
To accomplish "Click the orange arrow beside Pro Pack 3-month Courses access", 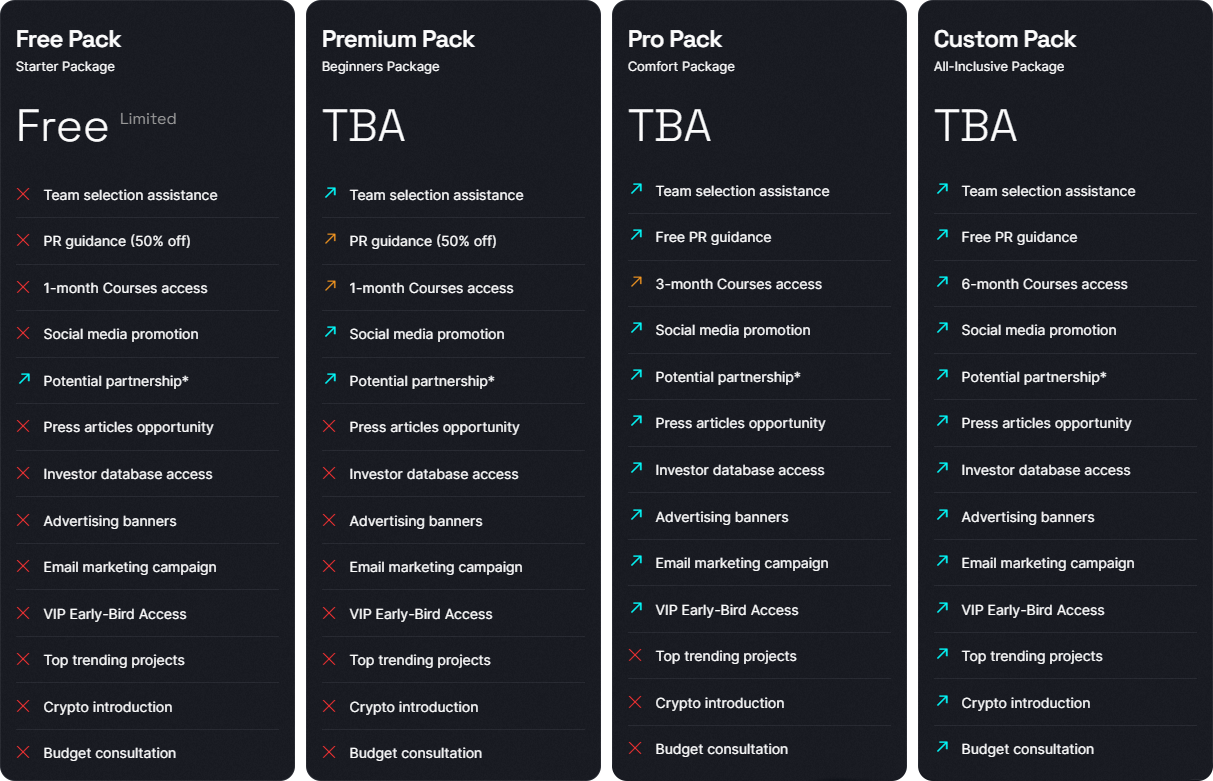I will [635, 284].
